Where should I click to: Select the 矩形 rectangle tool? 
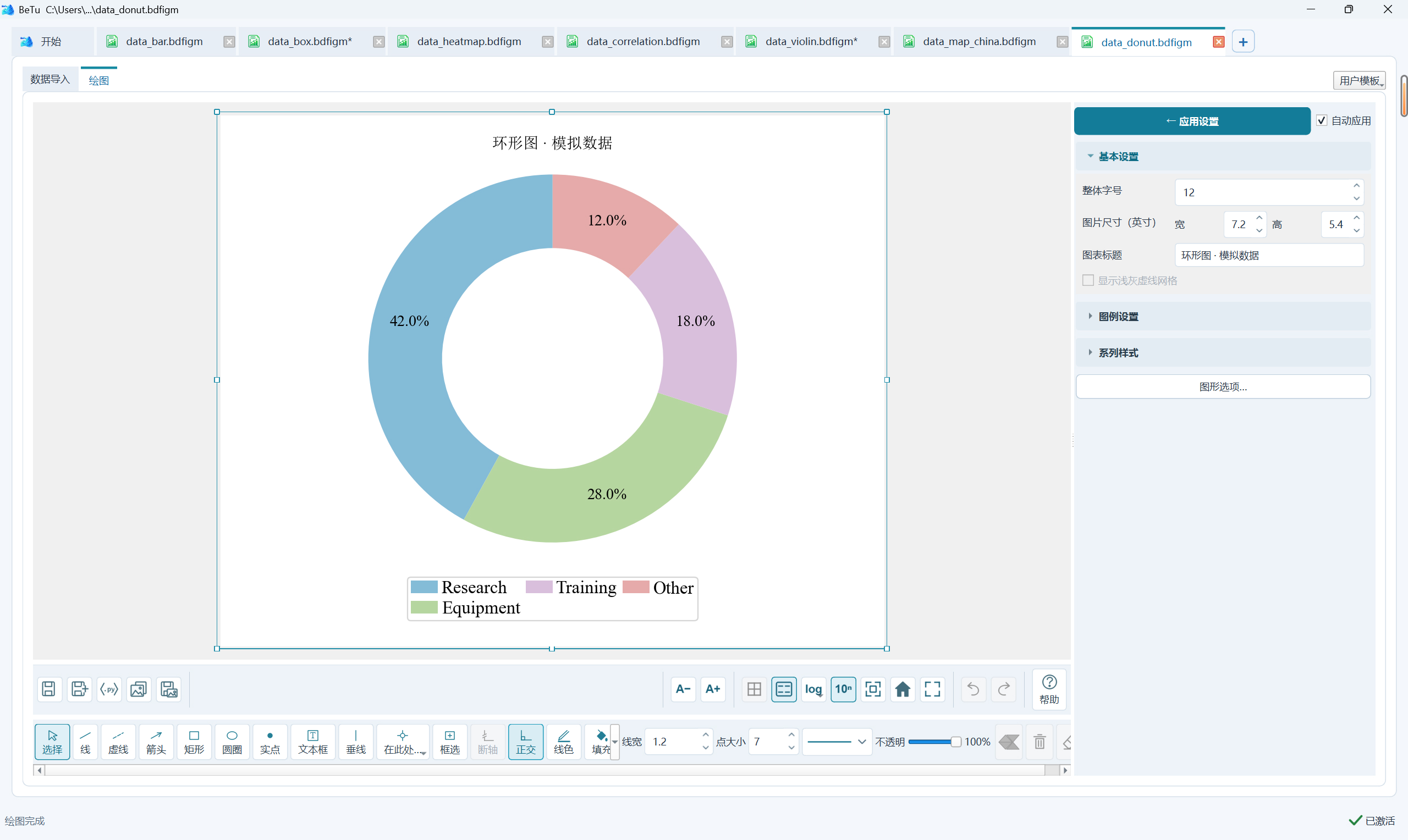tap(194, 742)
